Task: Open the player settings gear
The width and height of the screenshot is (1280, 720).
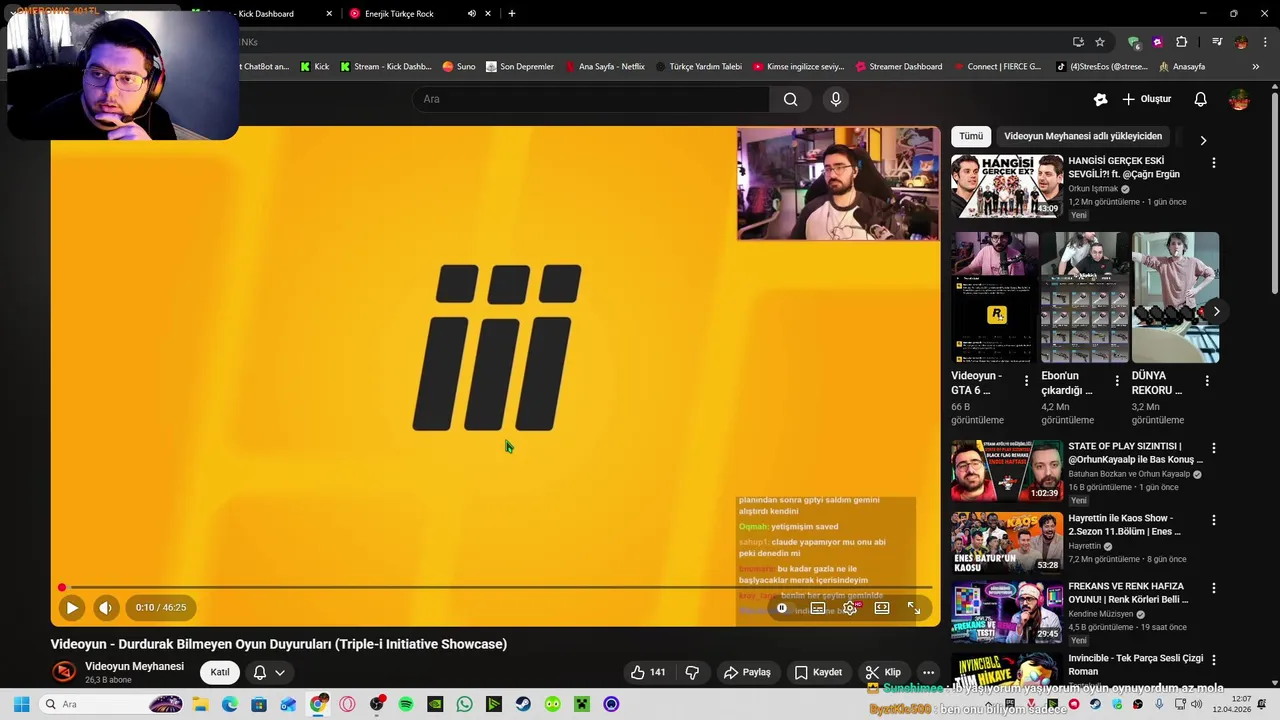Action: point(850,608)
